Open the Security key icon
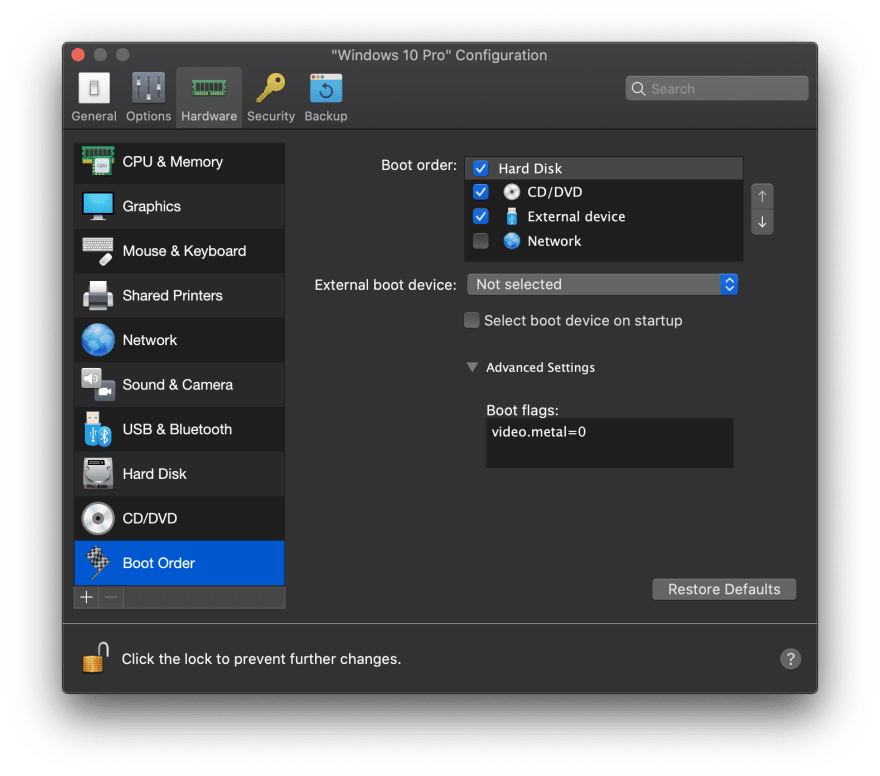 [271, 88]
